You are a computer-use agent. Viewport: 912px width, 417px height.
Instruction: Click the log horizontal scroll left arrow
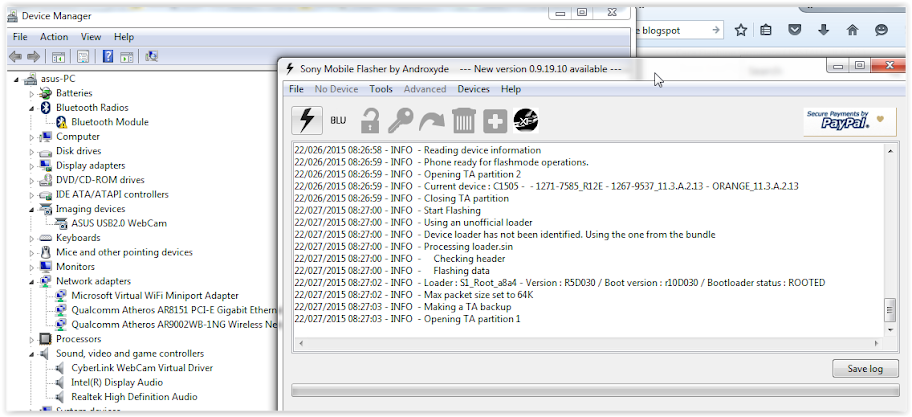coord(301,344)
